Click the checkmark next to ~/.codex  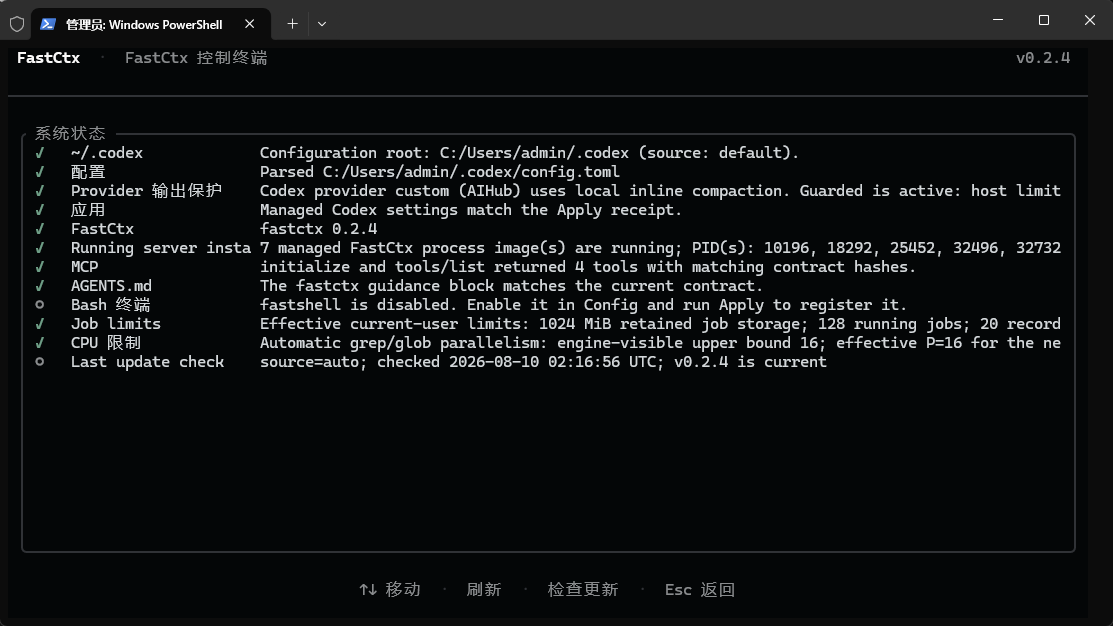[x=40, y=153]
